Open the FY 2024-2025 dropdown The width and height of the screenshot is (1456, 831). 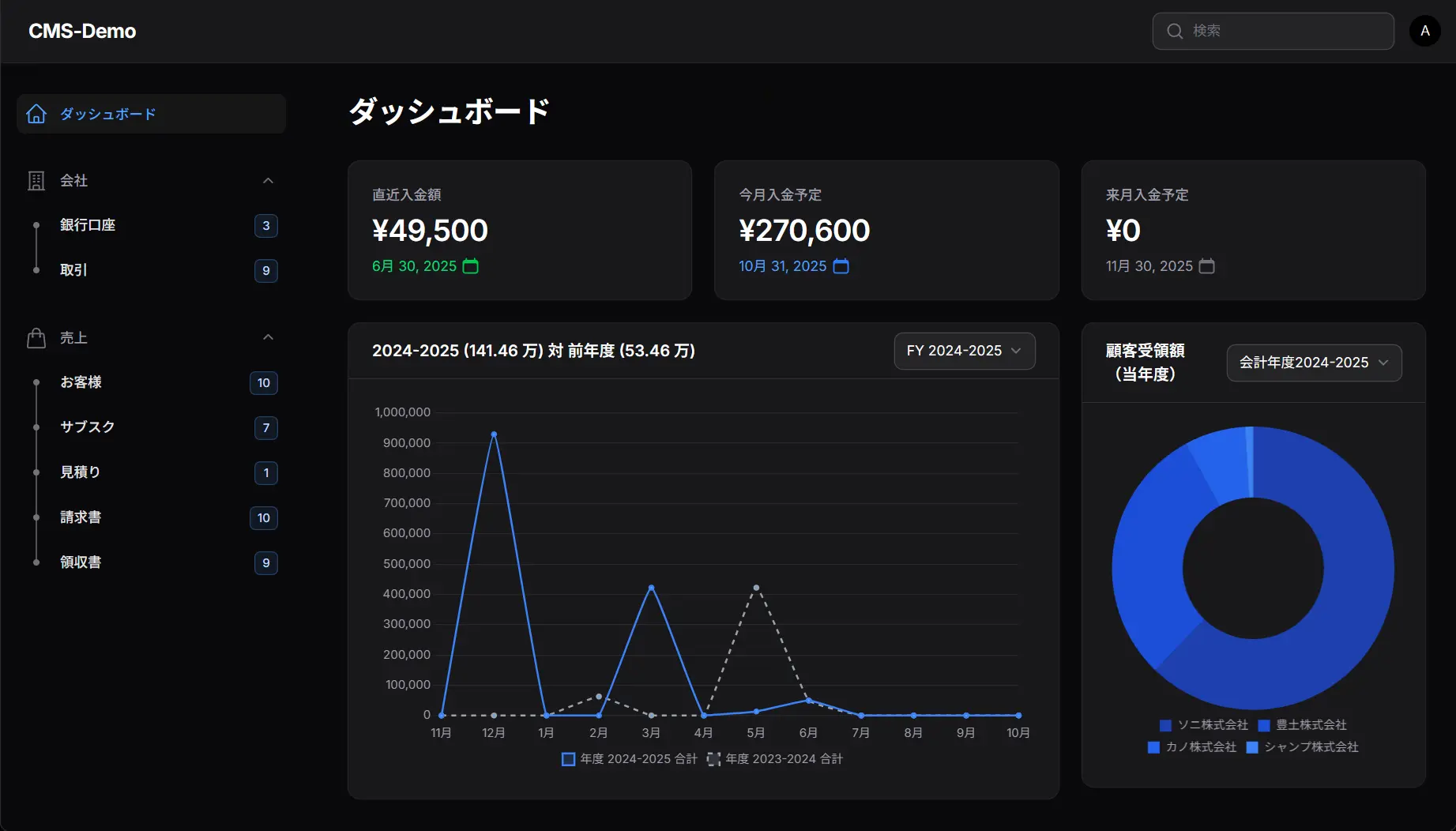click(964, 351)
